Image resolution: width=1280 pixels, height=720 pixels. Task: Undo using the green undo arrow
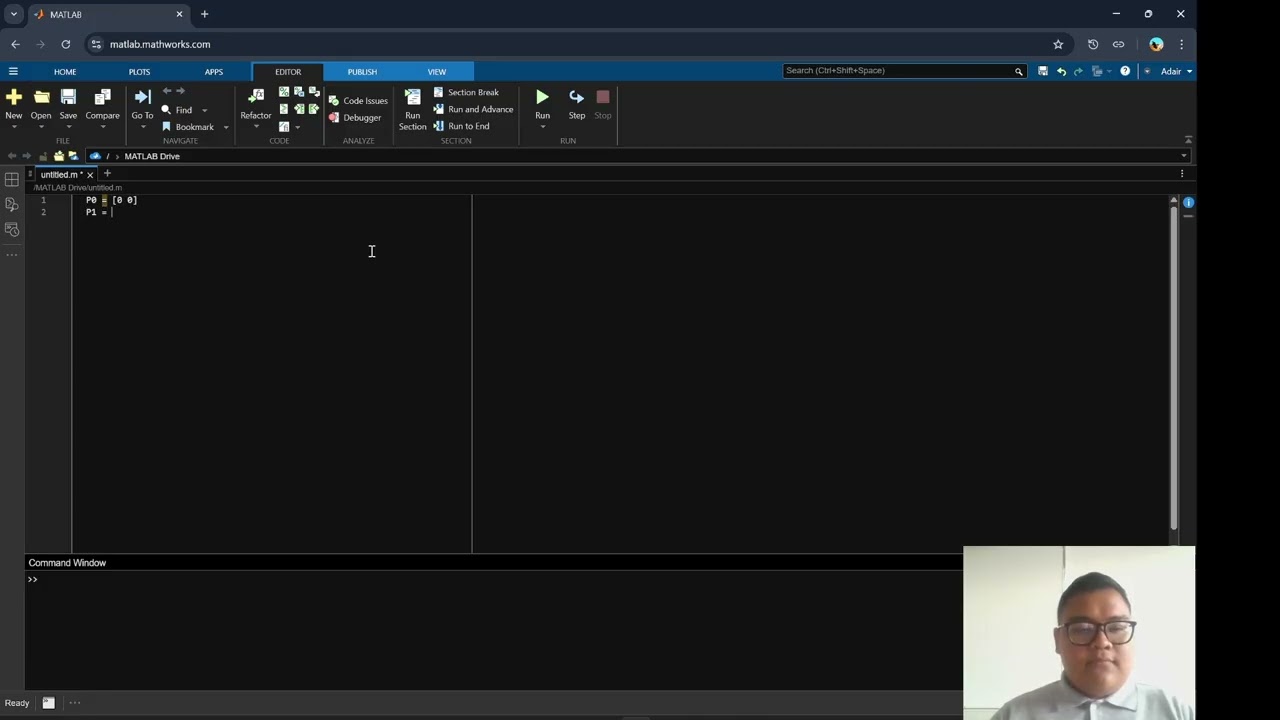point(1061,71)
